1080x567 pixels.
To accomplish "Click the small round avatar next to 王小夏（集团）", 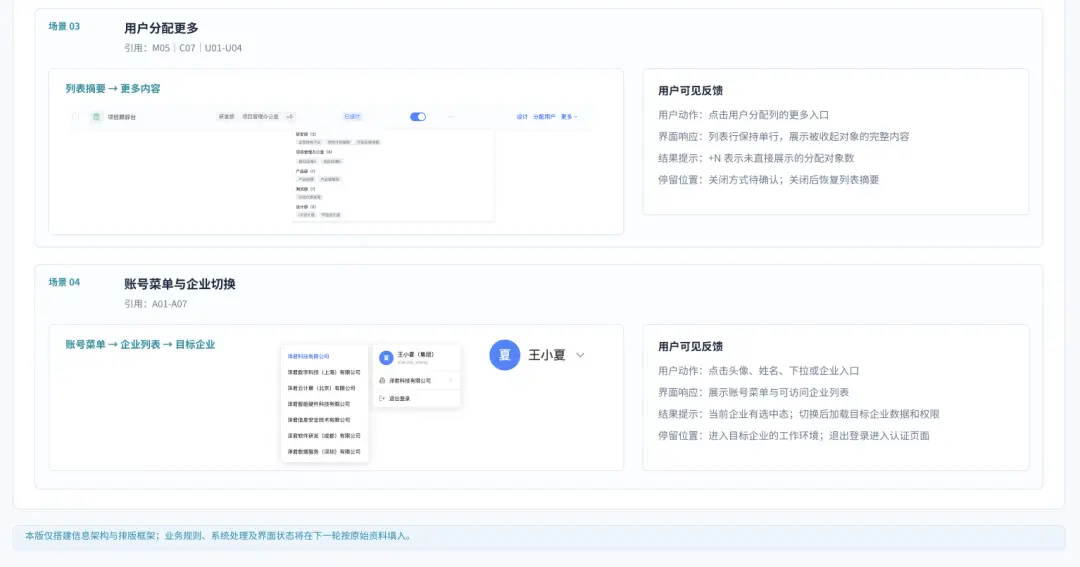I will [x=386, y=358].
